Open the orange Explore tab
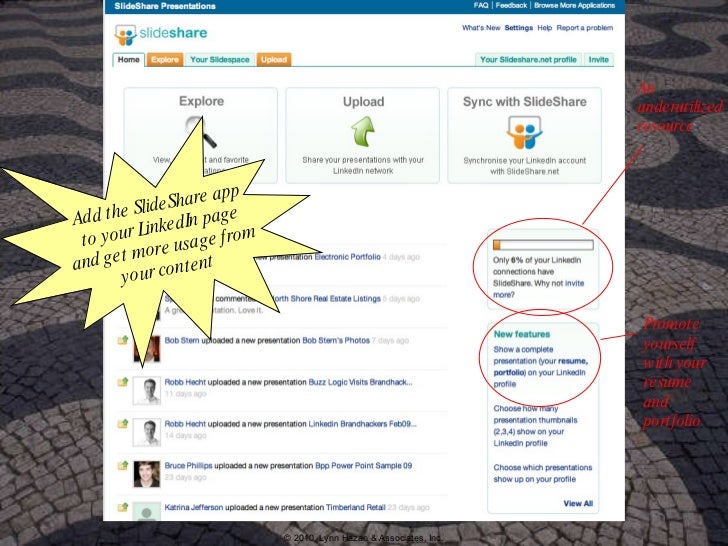This screenshot has height=546, width=728. pyautogui.click(x=165, y=59)
